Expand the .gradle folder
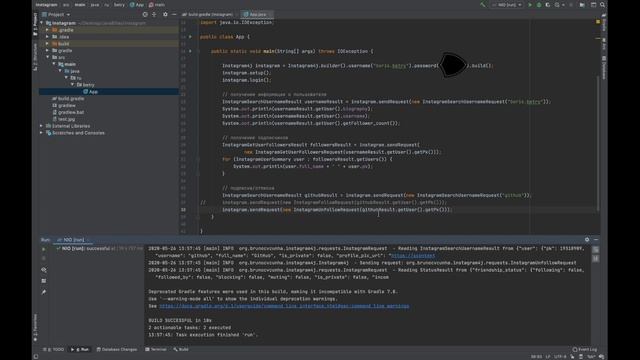This screenshot has height=360, width=640. 48,30
